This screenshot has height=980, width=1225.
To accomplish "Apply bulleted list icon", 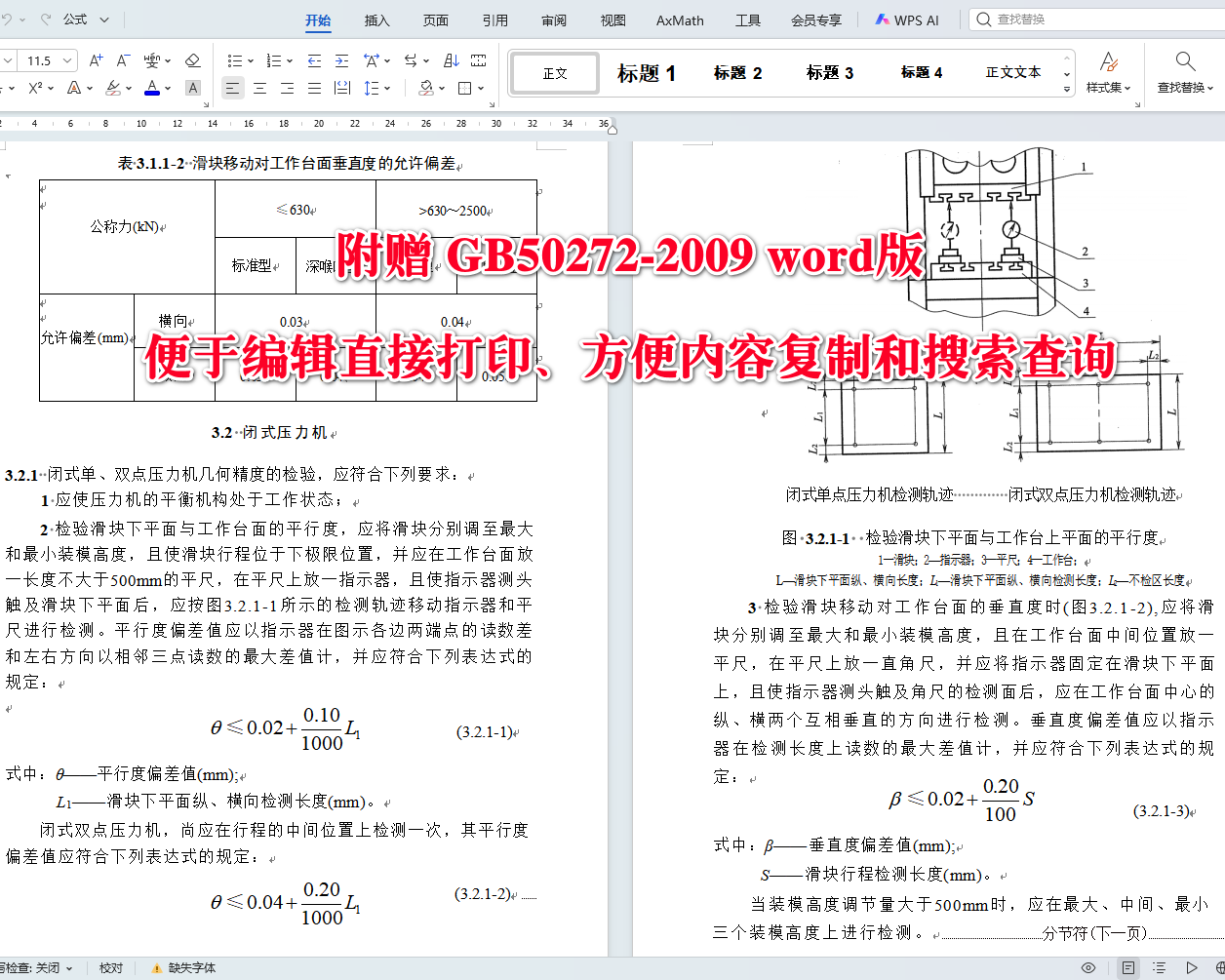I will [x=234, y=60].
